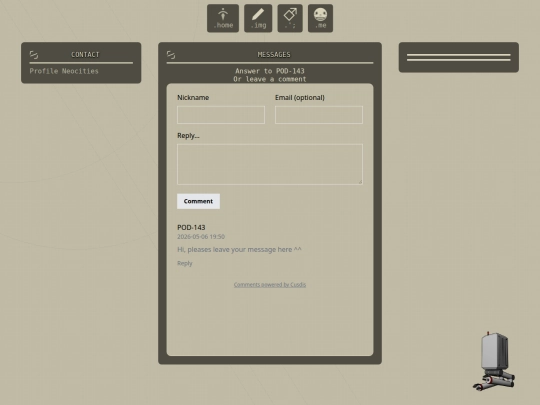Click the POD-143 commenter name

191,227
